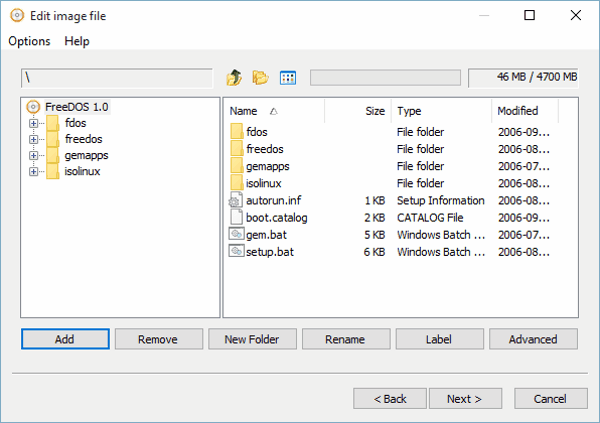Screen dimensions: 600x423
Task: Expand the freedos tree node
Action: click(x=33, y=139)
